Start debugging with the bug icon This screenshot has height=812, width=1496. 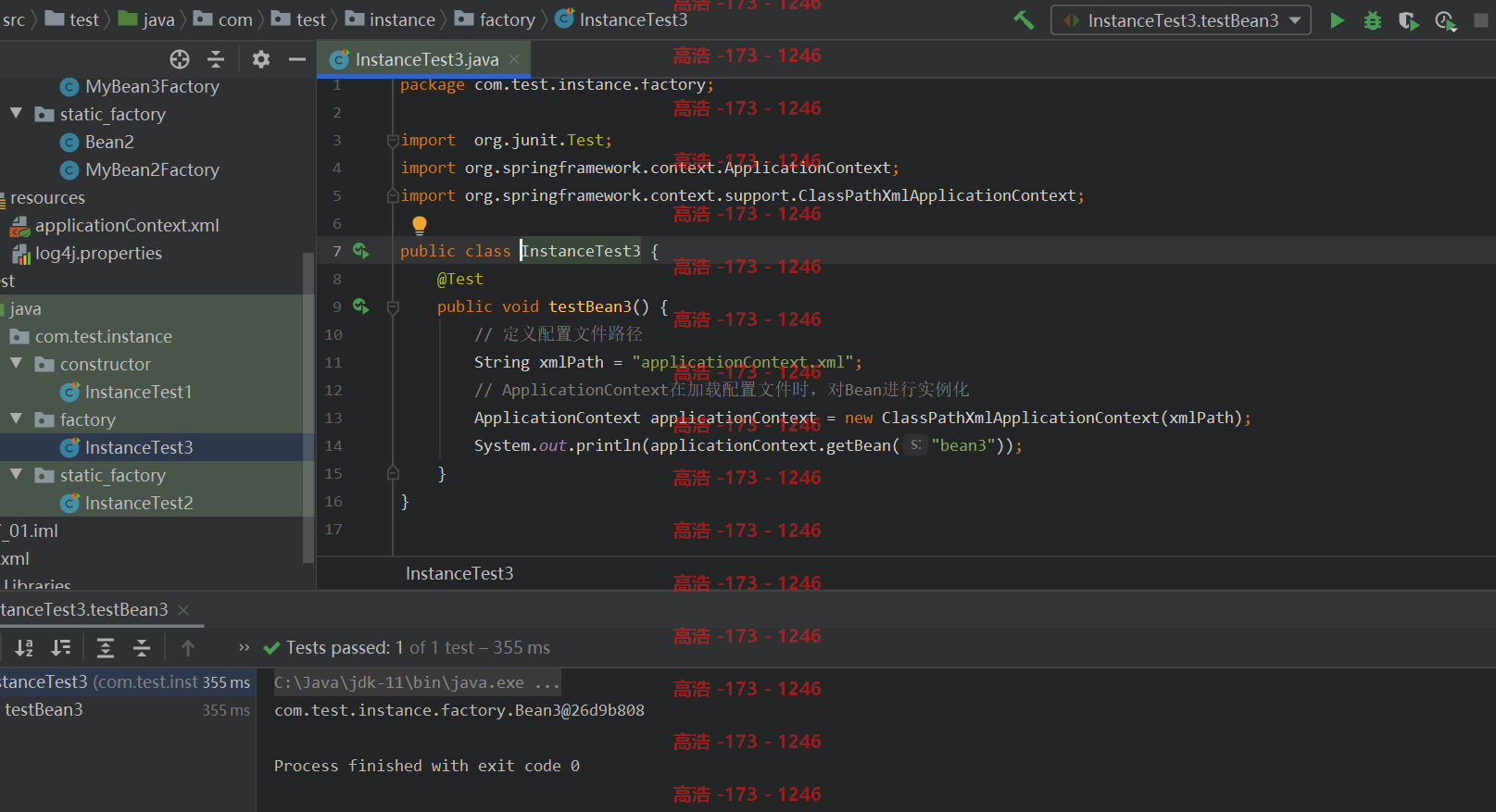pyautogui.click(x=1373, y=20)
